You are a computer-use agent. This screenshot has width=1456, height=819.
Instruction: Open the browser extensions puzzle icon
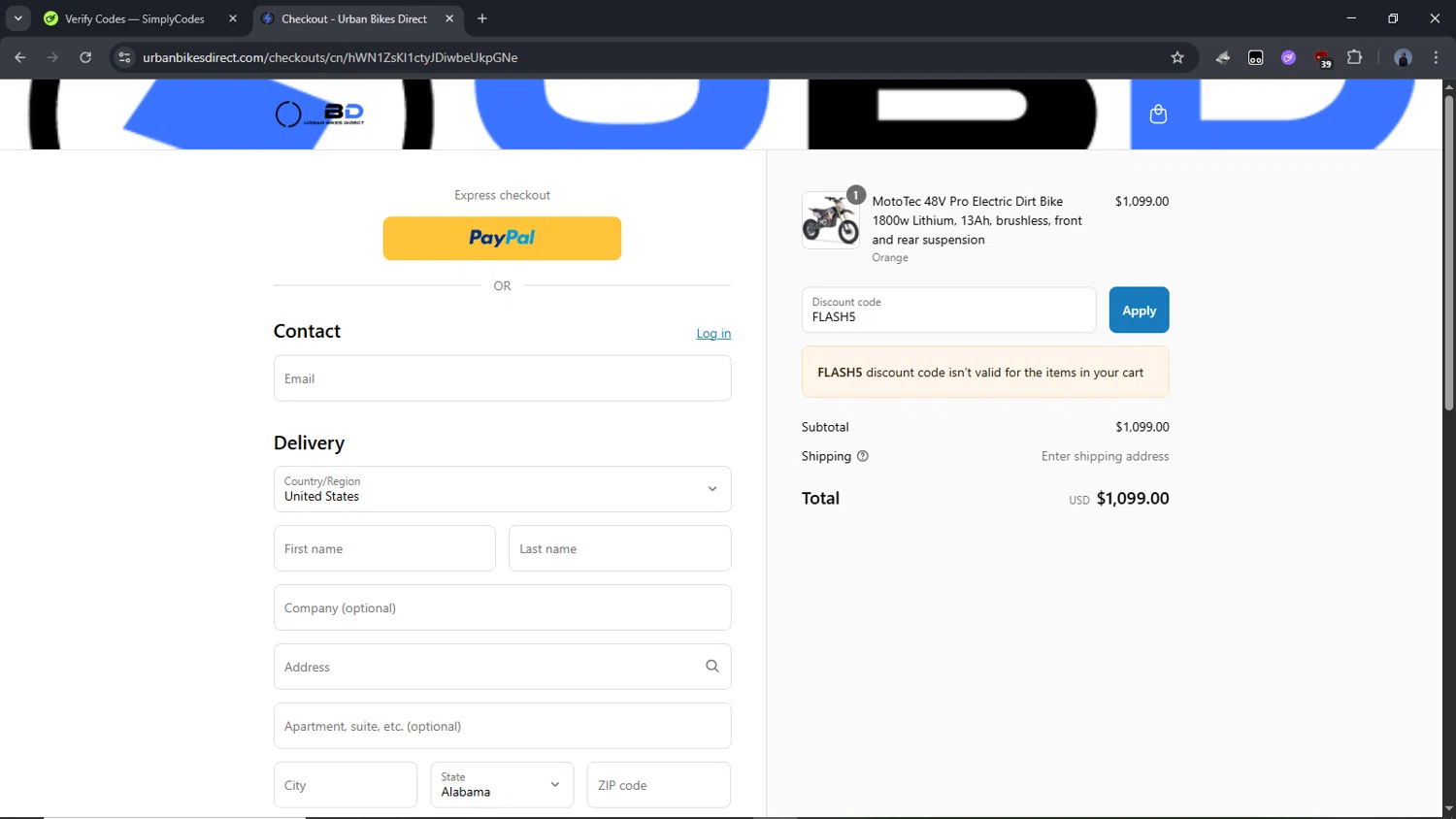tap(1355, 57)
